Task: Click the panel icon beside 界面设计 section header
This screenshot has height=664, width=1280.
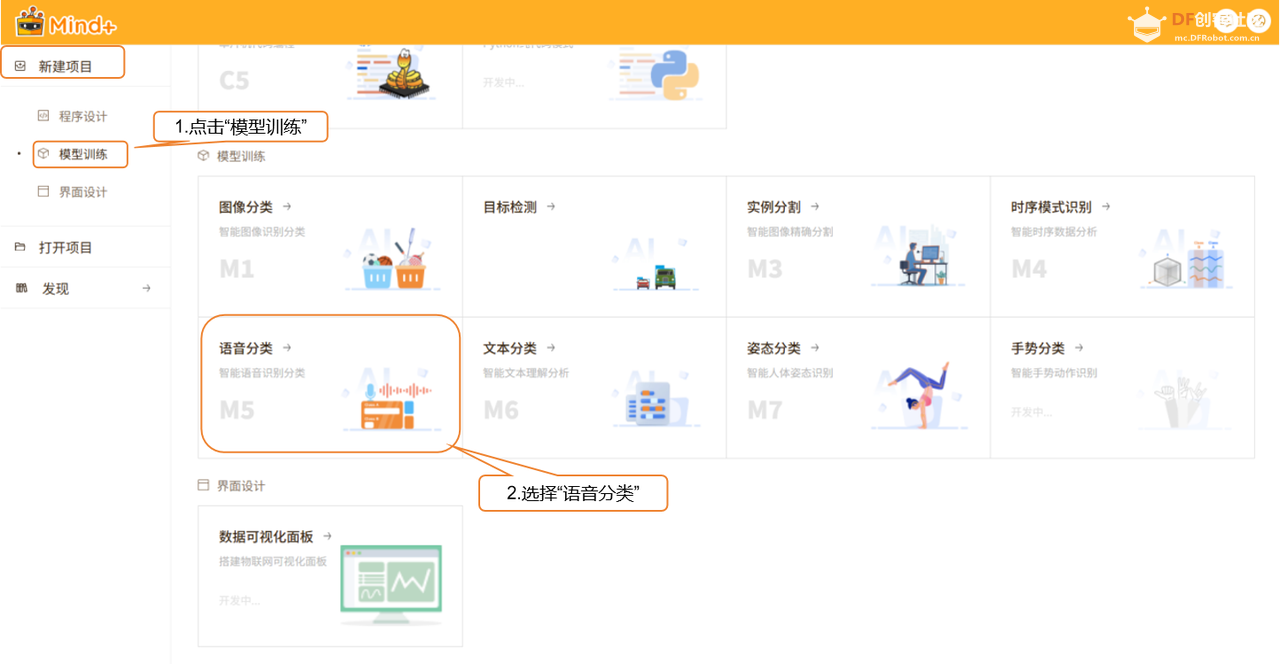Action: [x=202, y=485]
